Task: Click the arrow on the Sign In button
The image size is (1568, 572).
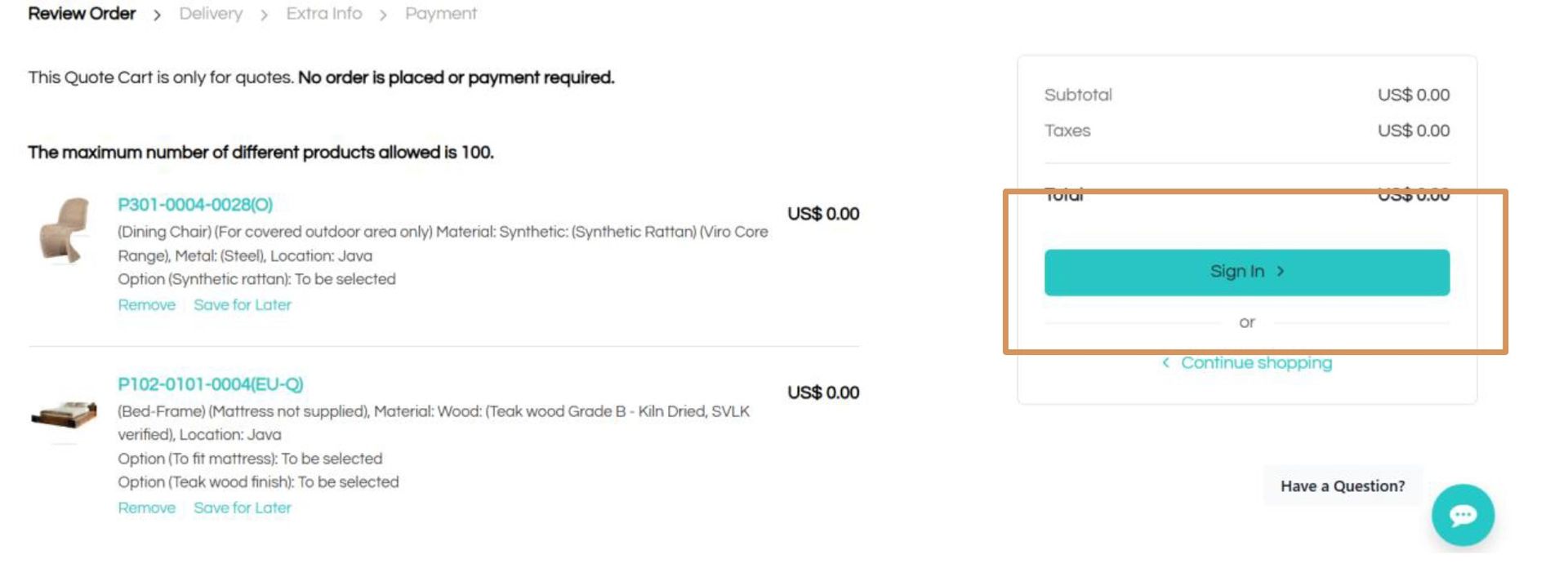Action: coord(1281,272)
